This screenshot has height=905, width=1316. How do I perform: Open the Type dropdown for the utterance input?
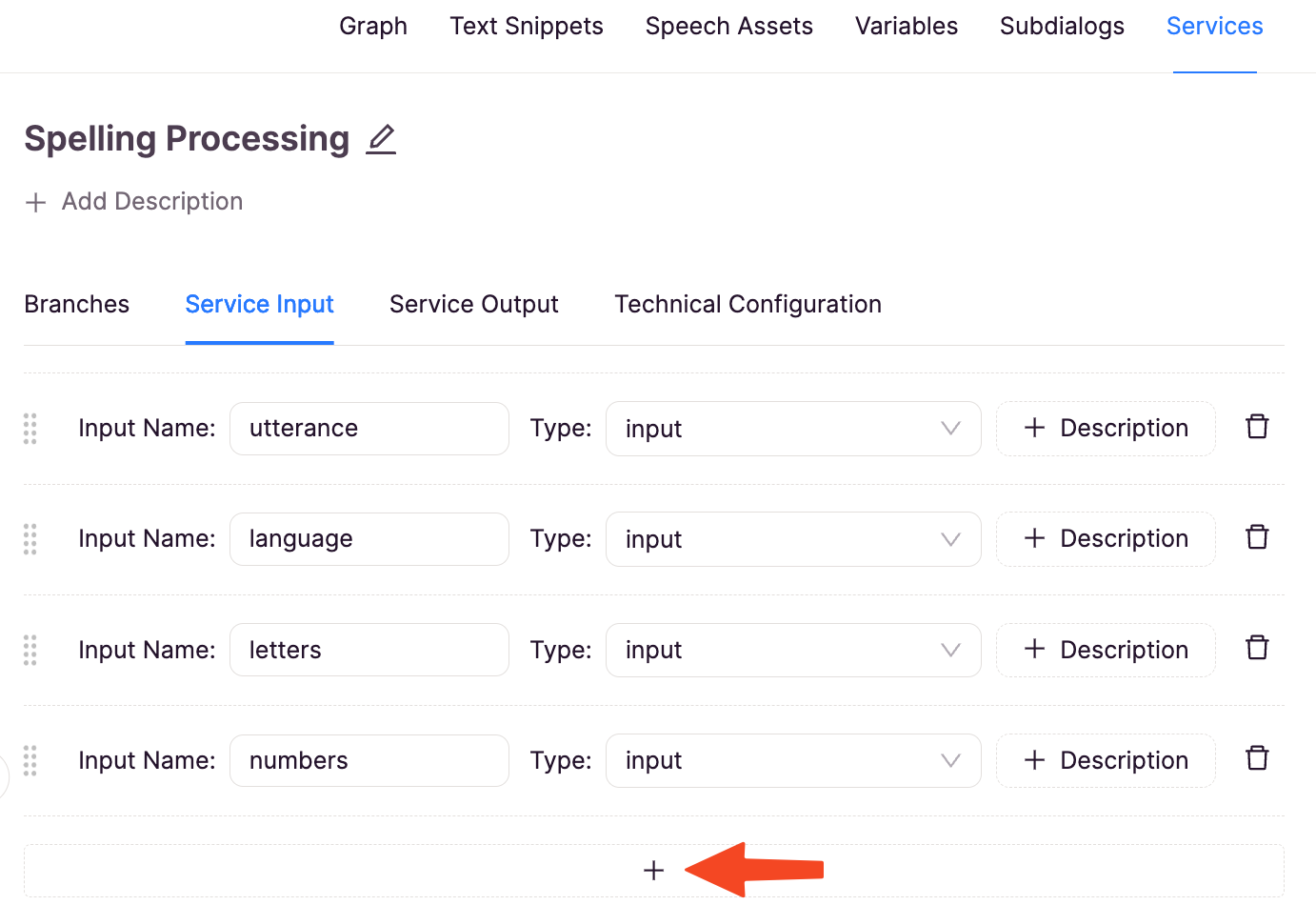pos(793,429)
